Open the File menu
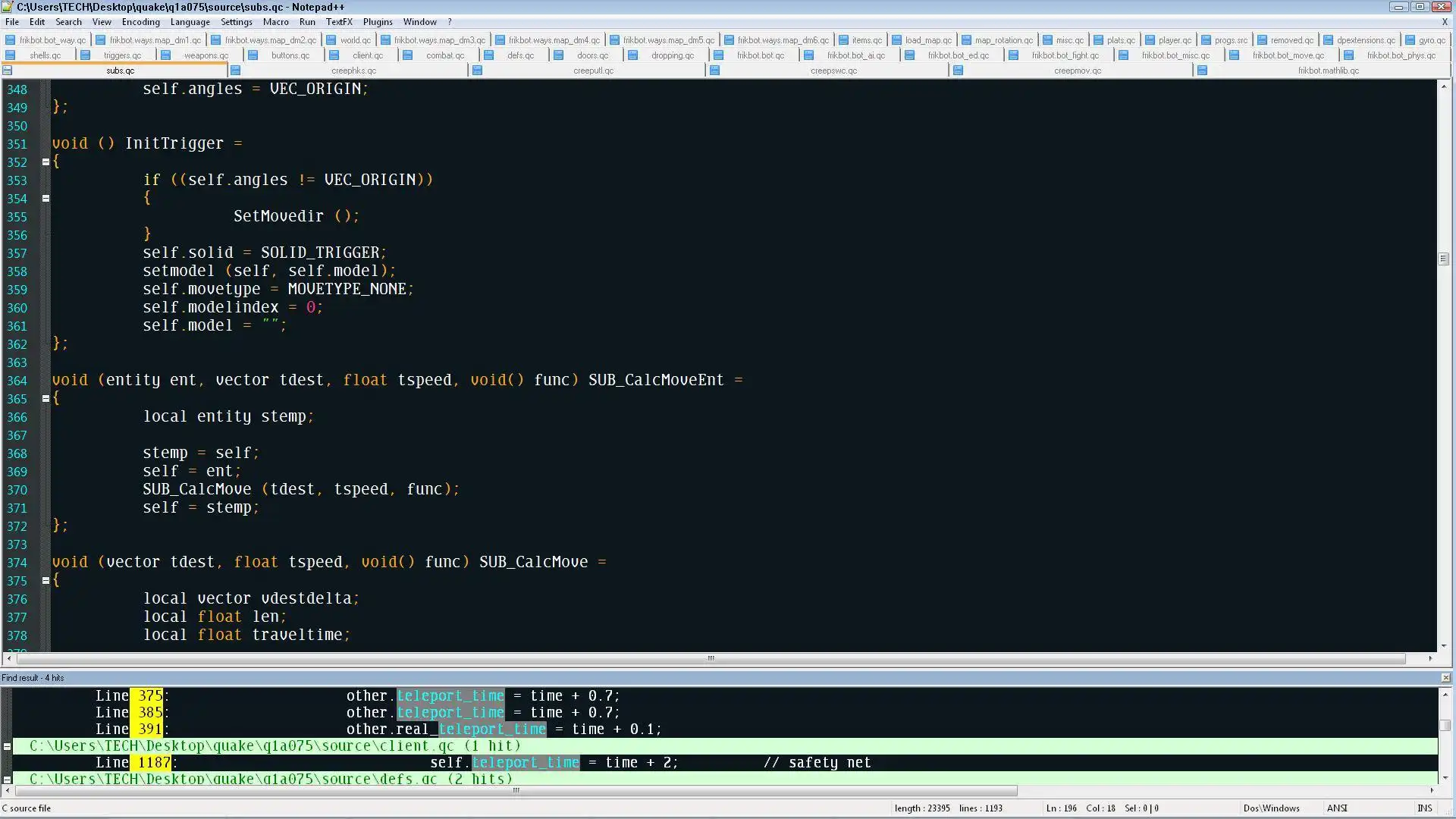This screenshot has width=1456, height=819. [x=12, y=22]
